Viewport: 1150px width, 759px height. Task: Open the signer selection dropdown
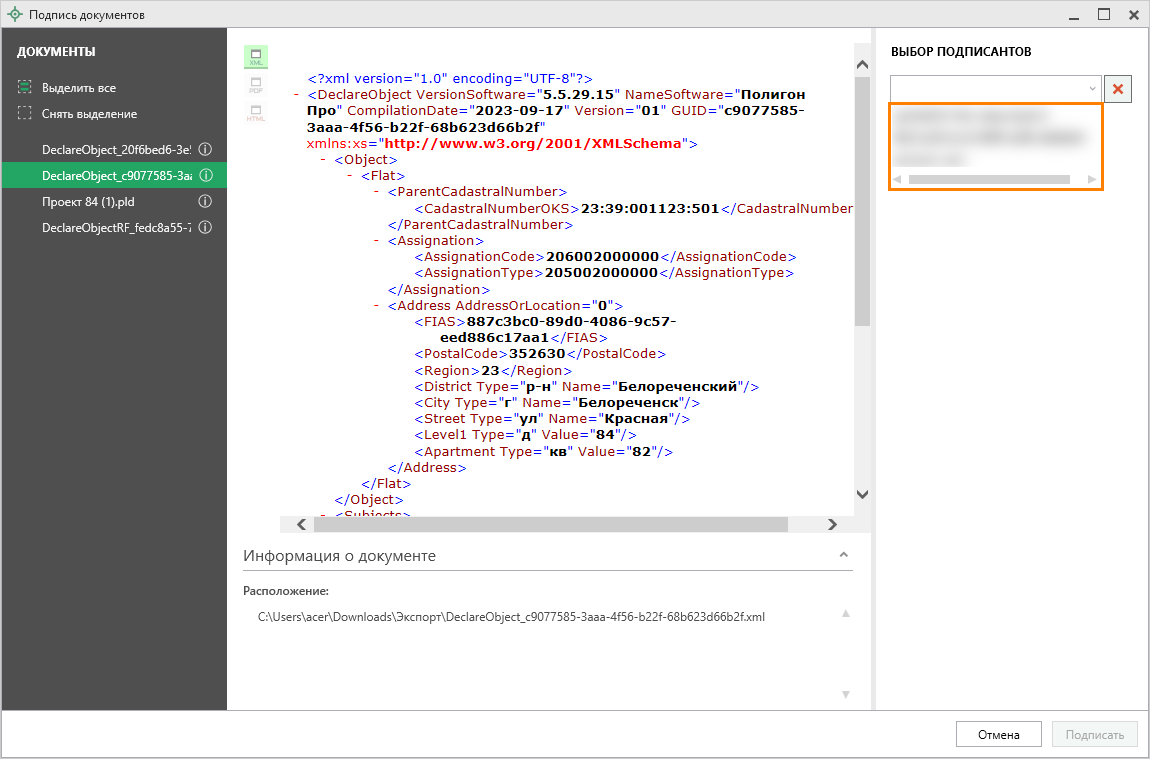1092,89
